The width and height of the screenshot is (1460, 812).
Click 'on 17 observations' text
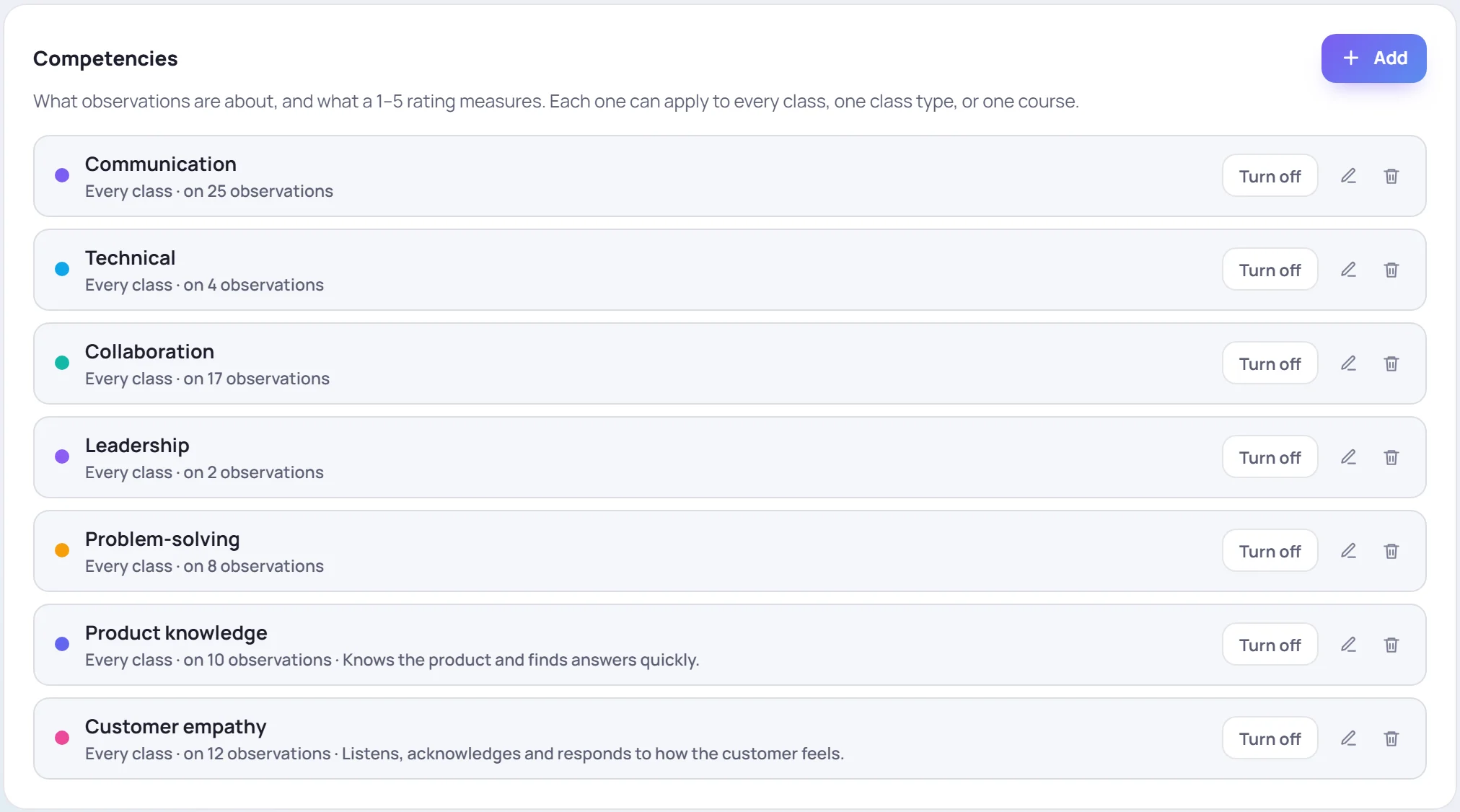coord(256,379)
